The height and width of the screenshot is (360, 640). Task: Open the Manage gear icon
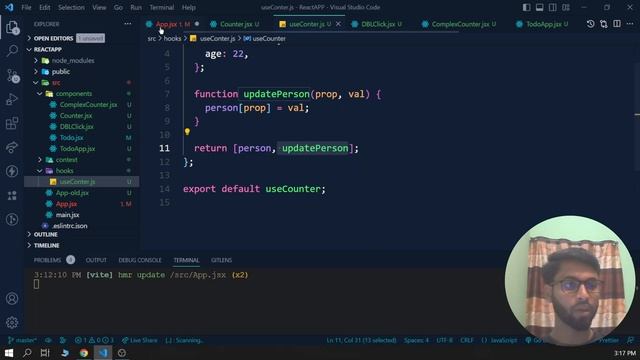click(12, 323)
